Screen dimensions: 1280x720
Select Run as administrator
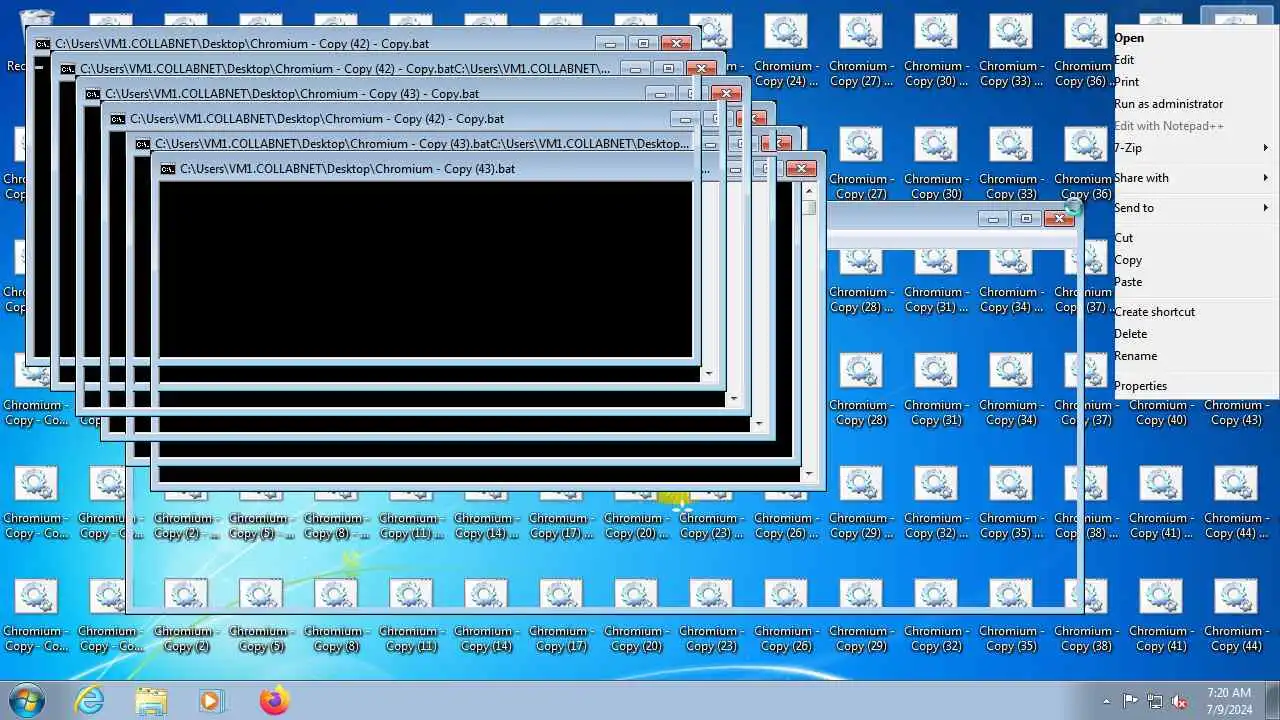[x=1195, y=104]
